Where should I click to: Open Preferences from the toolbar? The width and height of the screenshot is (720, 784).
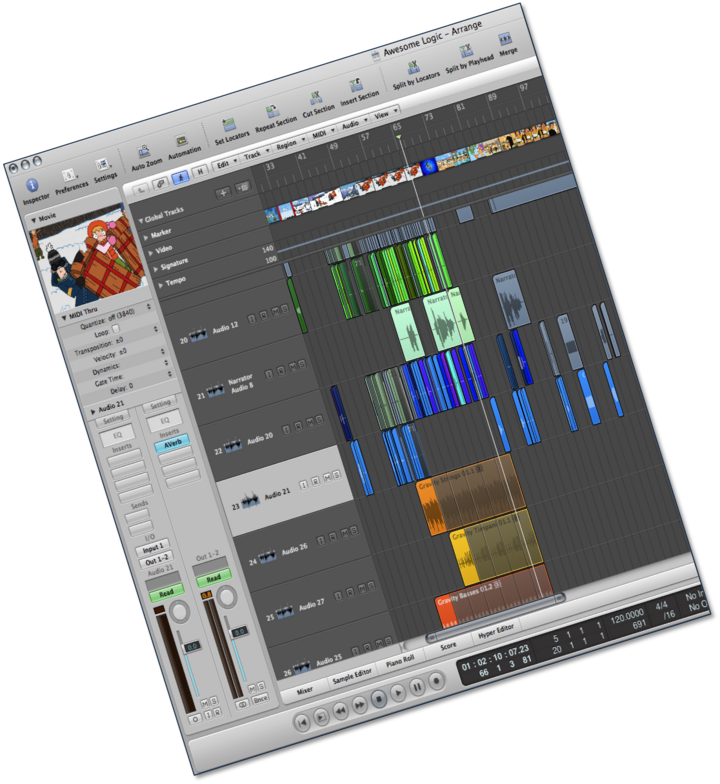tap(67, 175)
